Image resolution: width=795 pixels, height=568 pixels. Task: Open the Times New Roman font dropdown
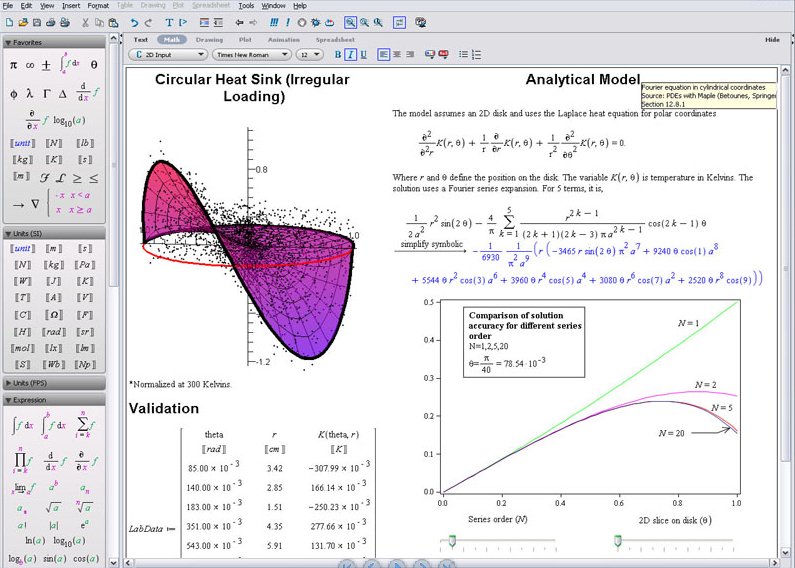[252, 54]
